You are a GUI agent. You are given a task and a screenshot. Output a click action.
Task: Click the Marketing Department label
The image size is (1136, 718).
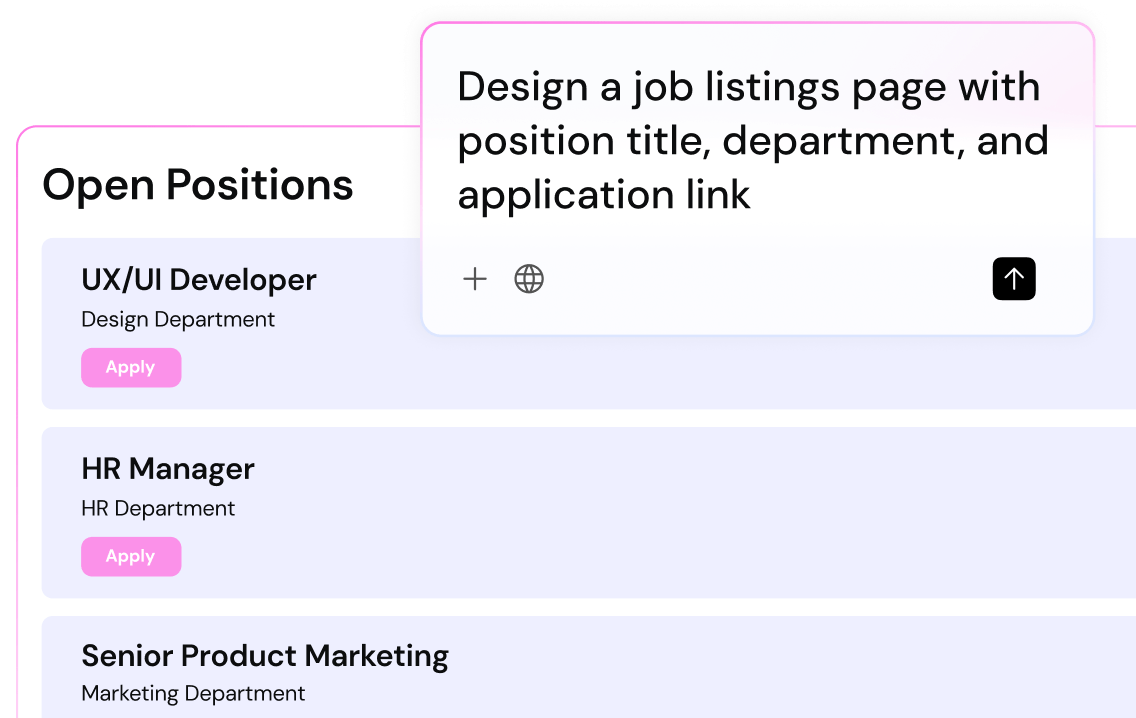(x=193, y=693)
